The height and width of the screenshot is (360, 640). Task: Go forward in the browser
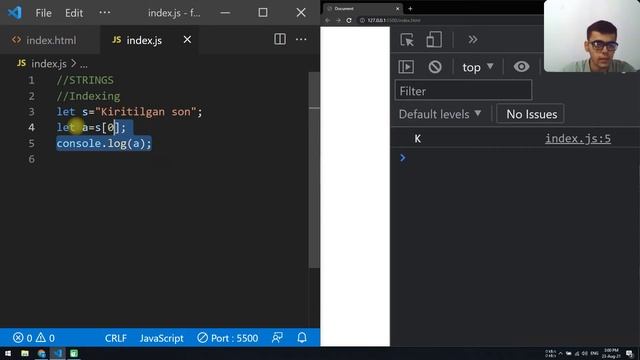pyautogui.click(x=338, y=20)
